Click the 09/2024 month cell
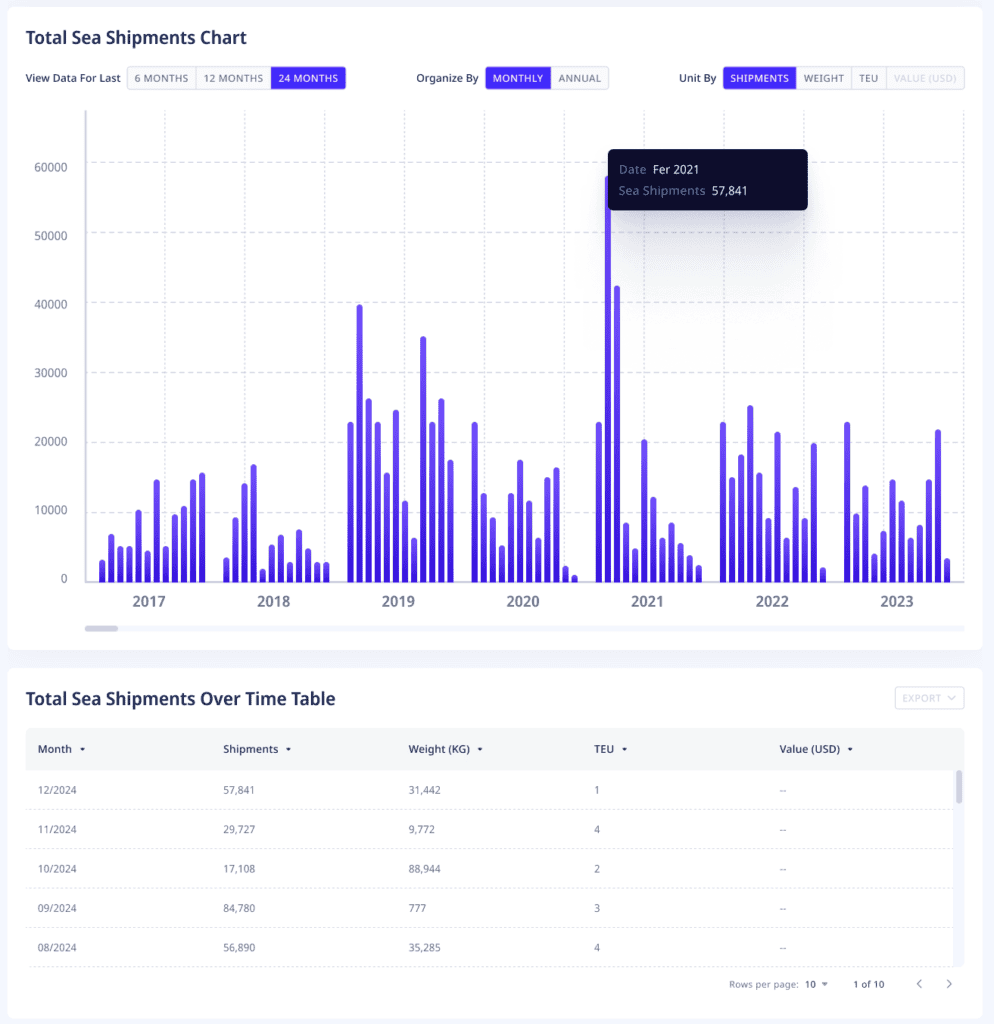The image size is (994, 1024). point(57,908)
